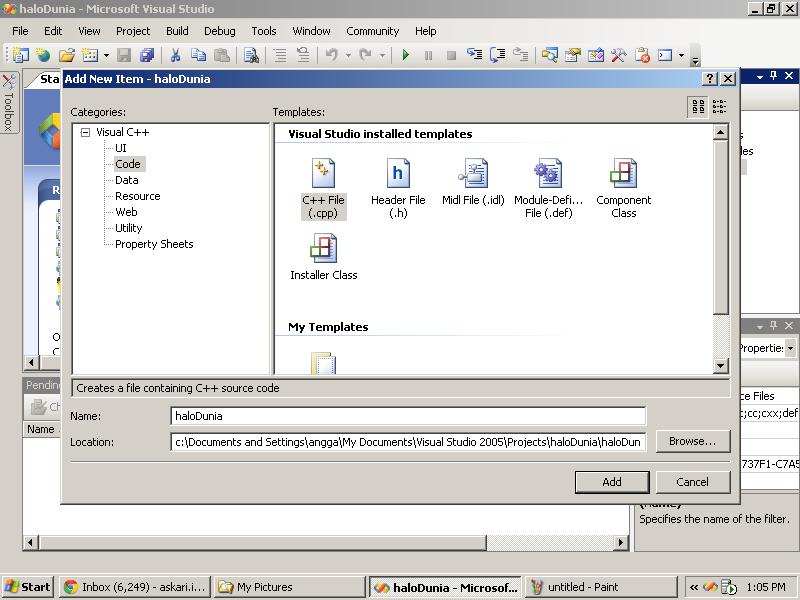Image resolution: width=800 pixels, height=600 pixels.
Task: Switch templates to large icons view
Action: 698,106
